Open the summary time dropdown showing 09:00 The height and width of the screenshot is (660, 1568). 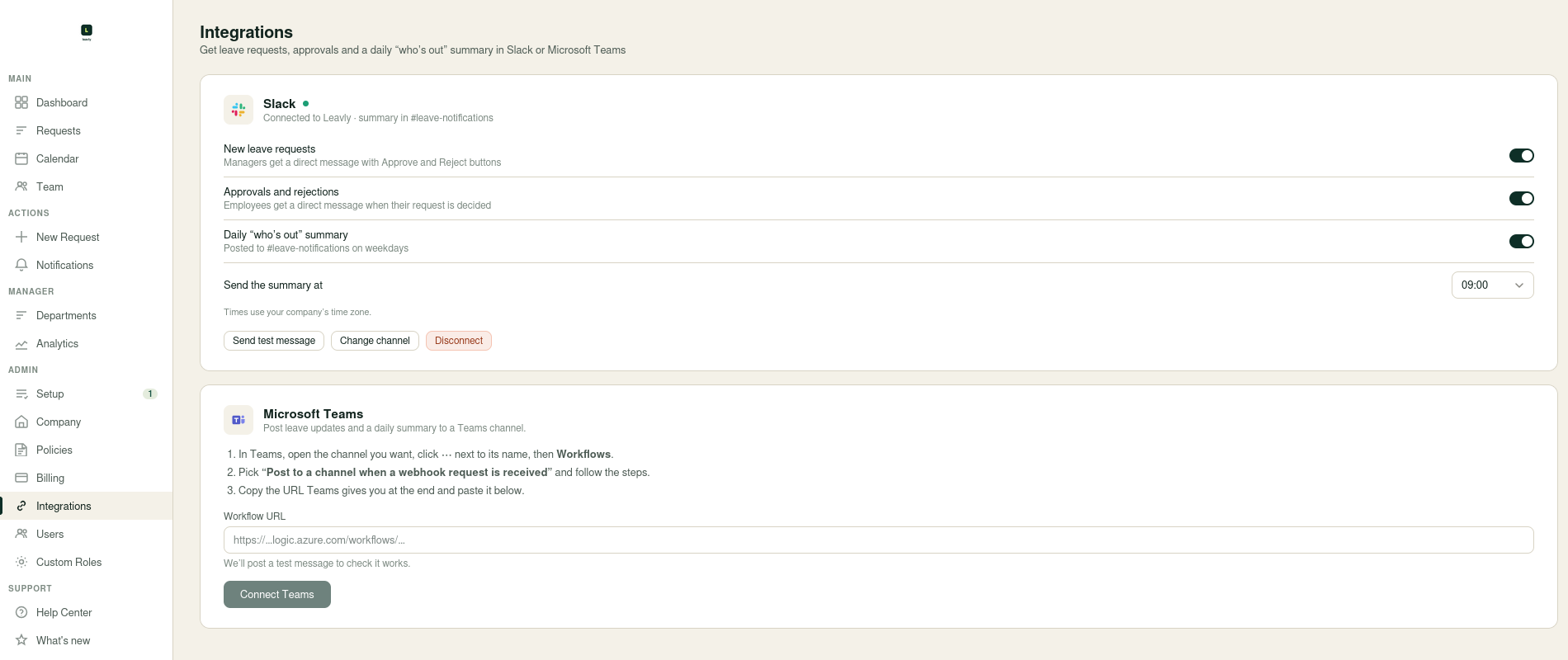tap(1492, 285)
